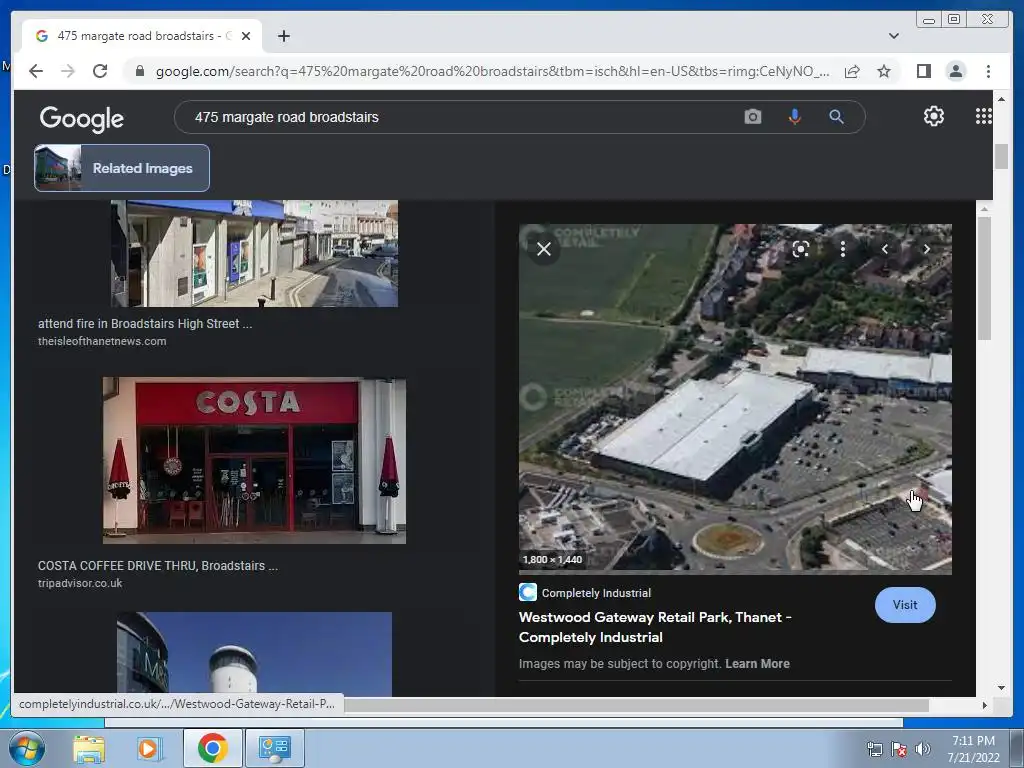Open COSTA COFFEE DRIVE THRU result title
Image resolution: width=1024 pixels, height=768 pixels.
click(x=157, y=566)
